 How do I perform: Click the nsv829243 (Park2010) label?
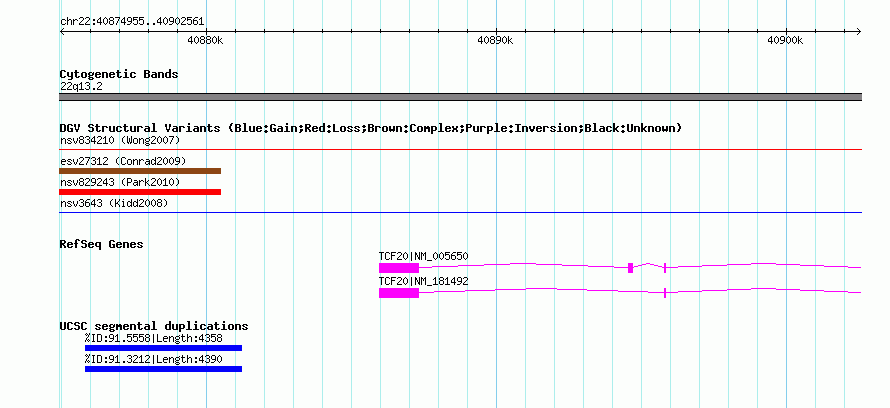click(120, 182)
